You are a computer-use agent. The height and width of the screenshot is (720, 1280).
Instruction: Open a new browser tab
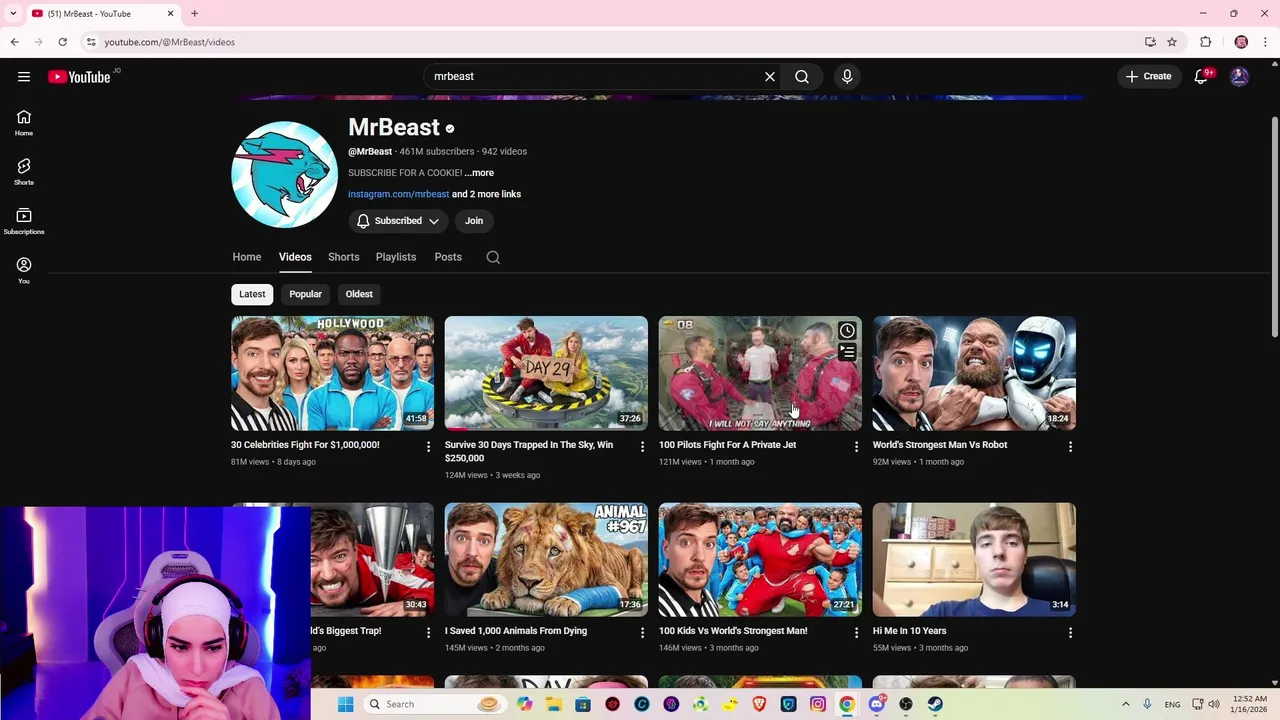pyautogui.click(x=194, y=13)
